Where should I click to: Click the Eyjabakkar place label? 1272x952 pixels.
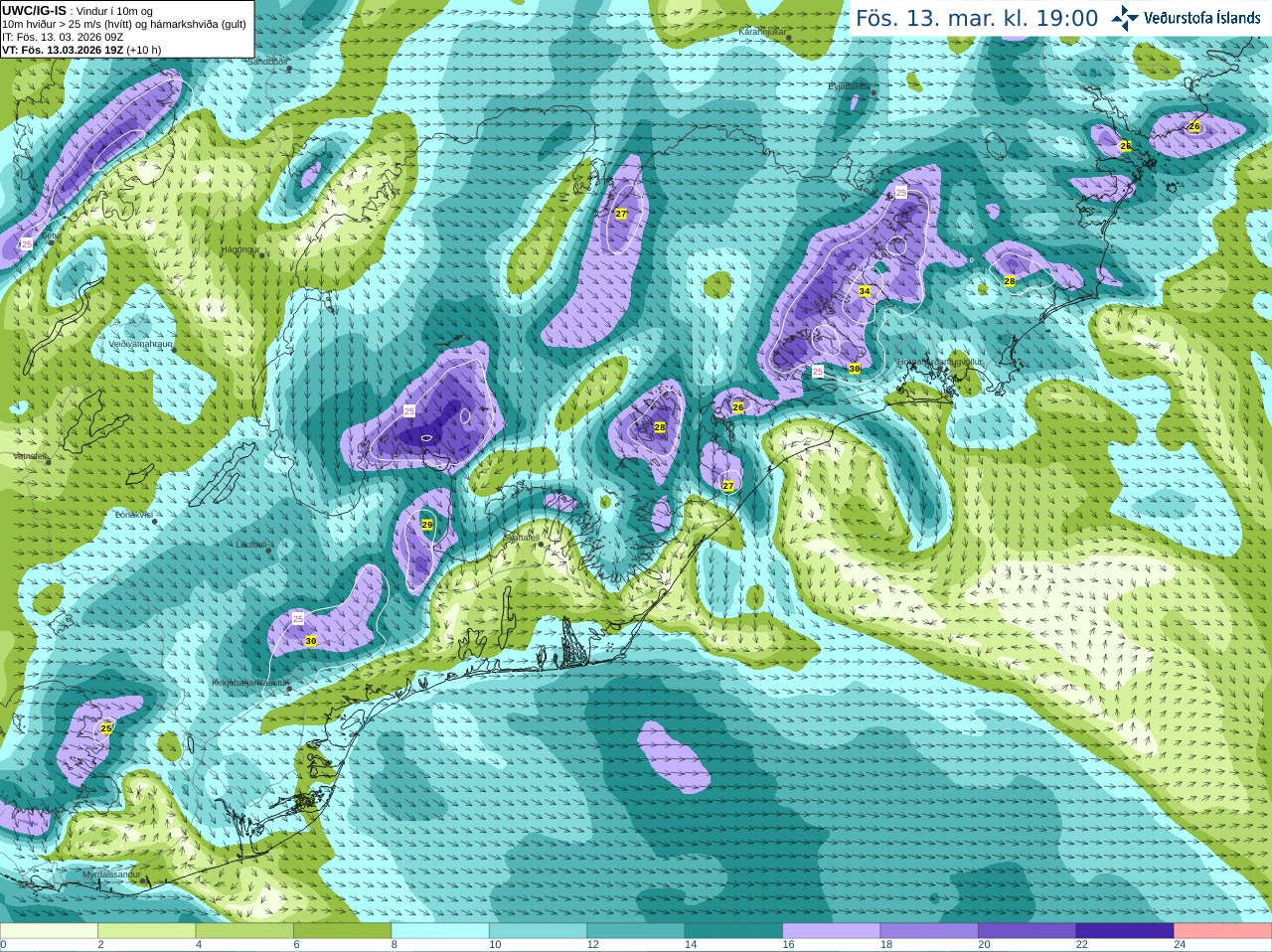[850, 86]
